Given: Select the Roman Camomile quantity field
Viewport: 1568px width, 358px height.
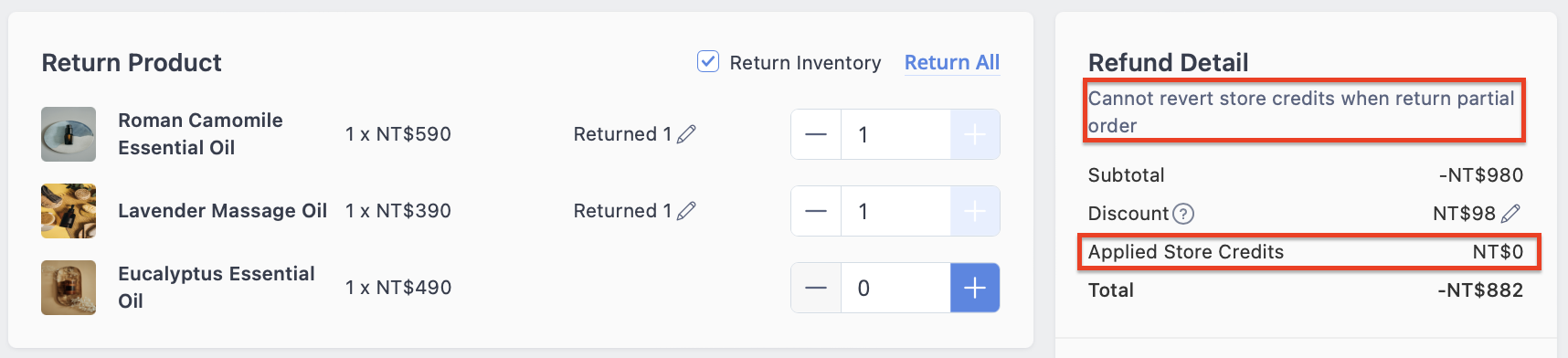Looking at the screenshot, I should tap(895, 134).
